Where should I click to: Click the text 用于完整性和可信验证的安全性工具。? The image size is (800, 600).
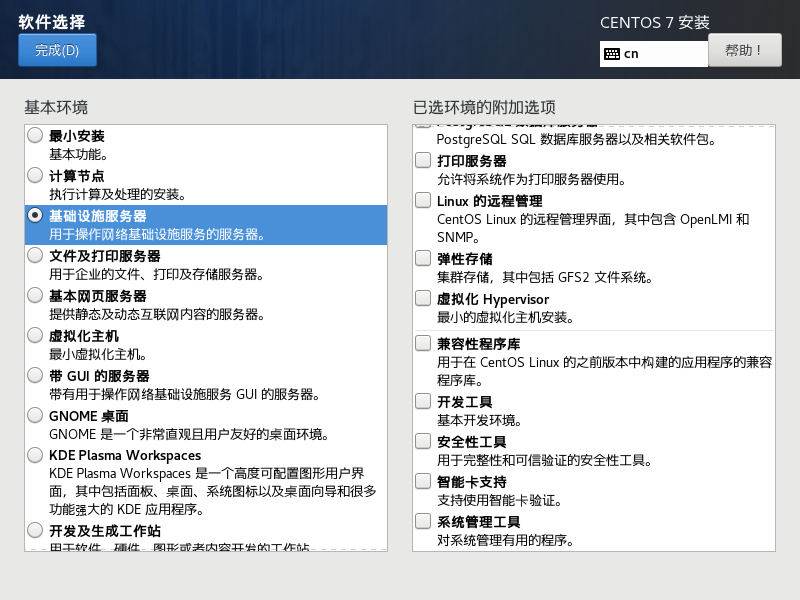coord(545,460)
